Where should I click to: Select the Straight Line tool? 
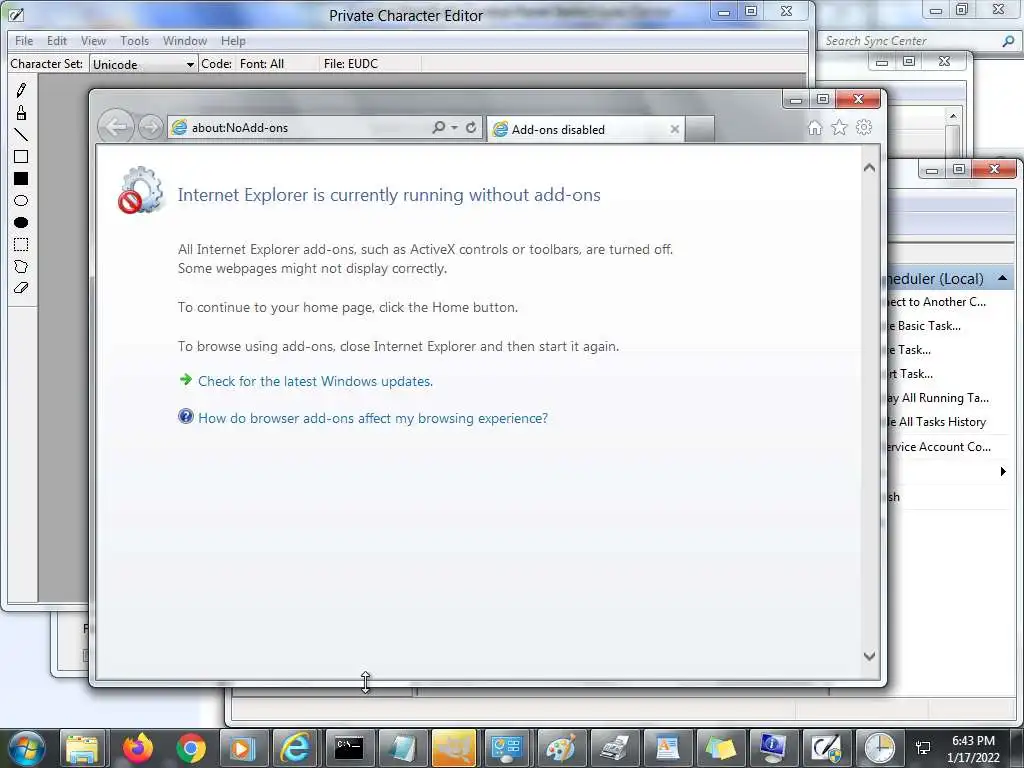pyautogui.click(x=21, y=135)
